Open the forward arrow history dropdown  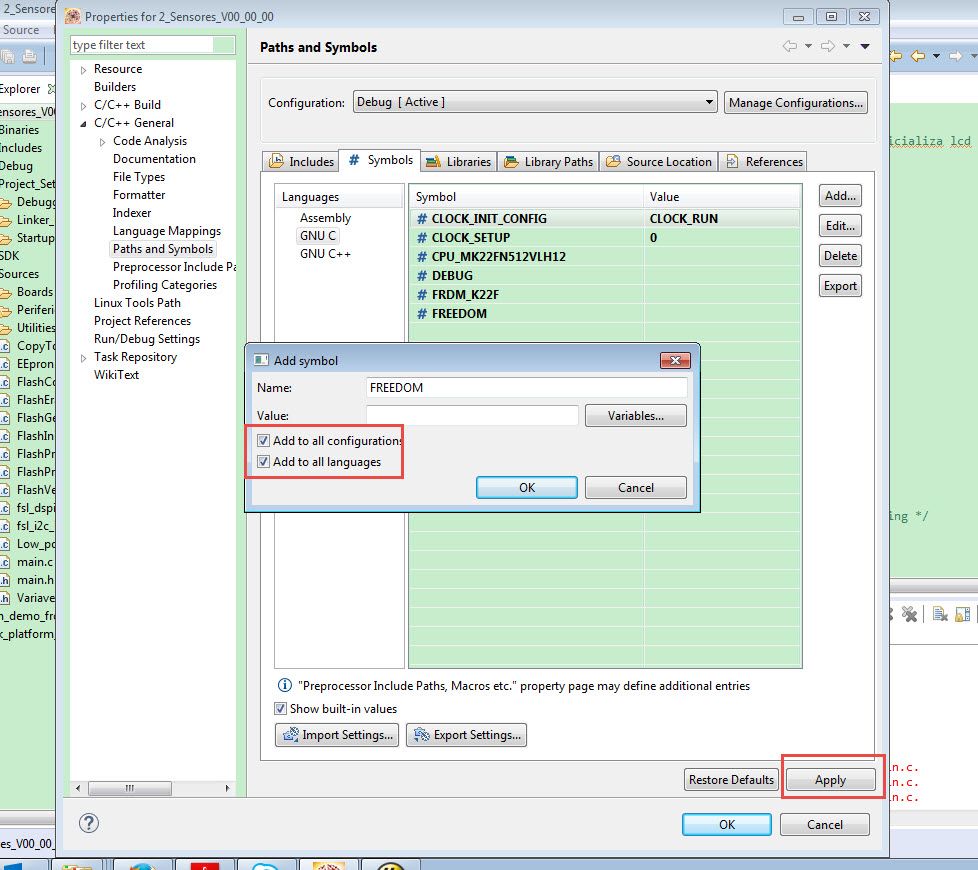[x=846, y=46]
